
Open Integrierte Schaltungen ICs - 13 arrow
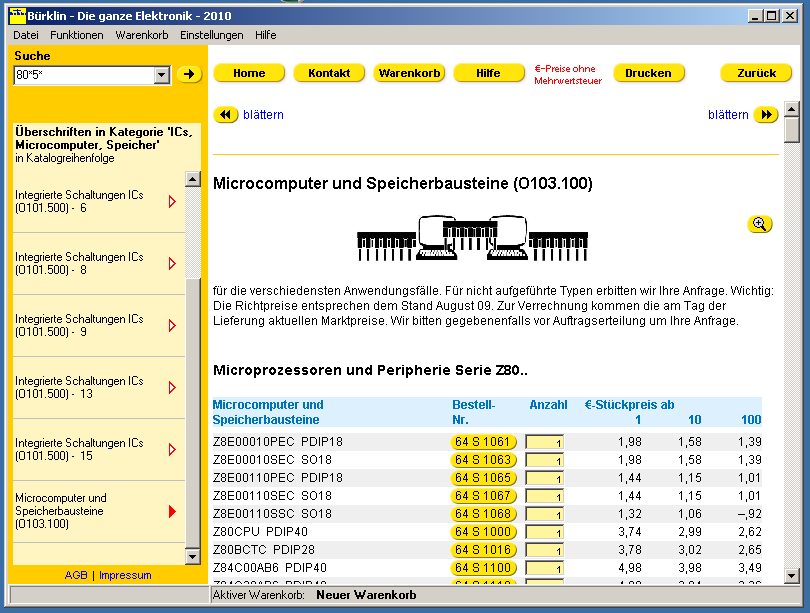(x=173, y=387)
